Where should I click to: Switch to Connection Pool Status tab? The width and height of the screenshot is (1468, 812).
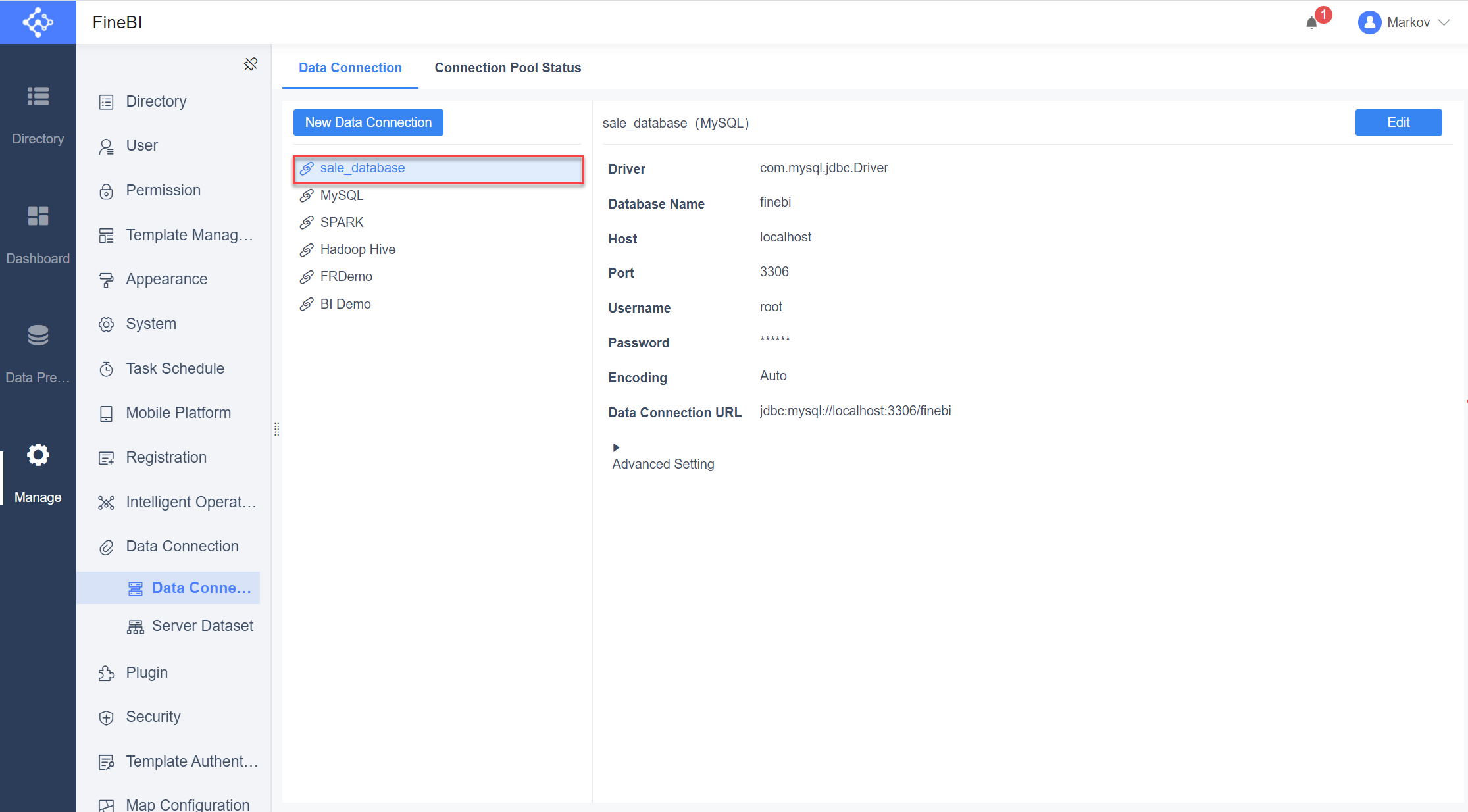coord(507,68)
